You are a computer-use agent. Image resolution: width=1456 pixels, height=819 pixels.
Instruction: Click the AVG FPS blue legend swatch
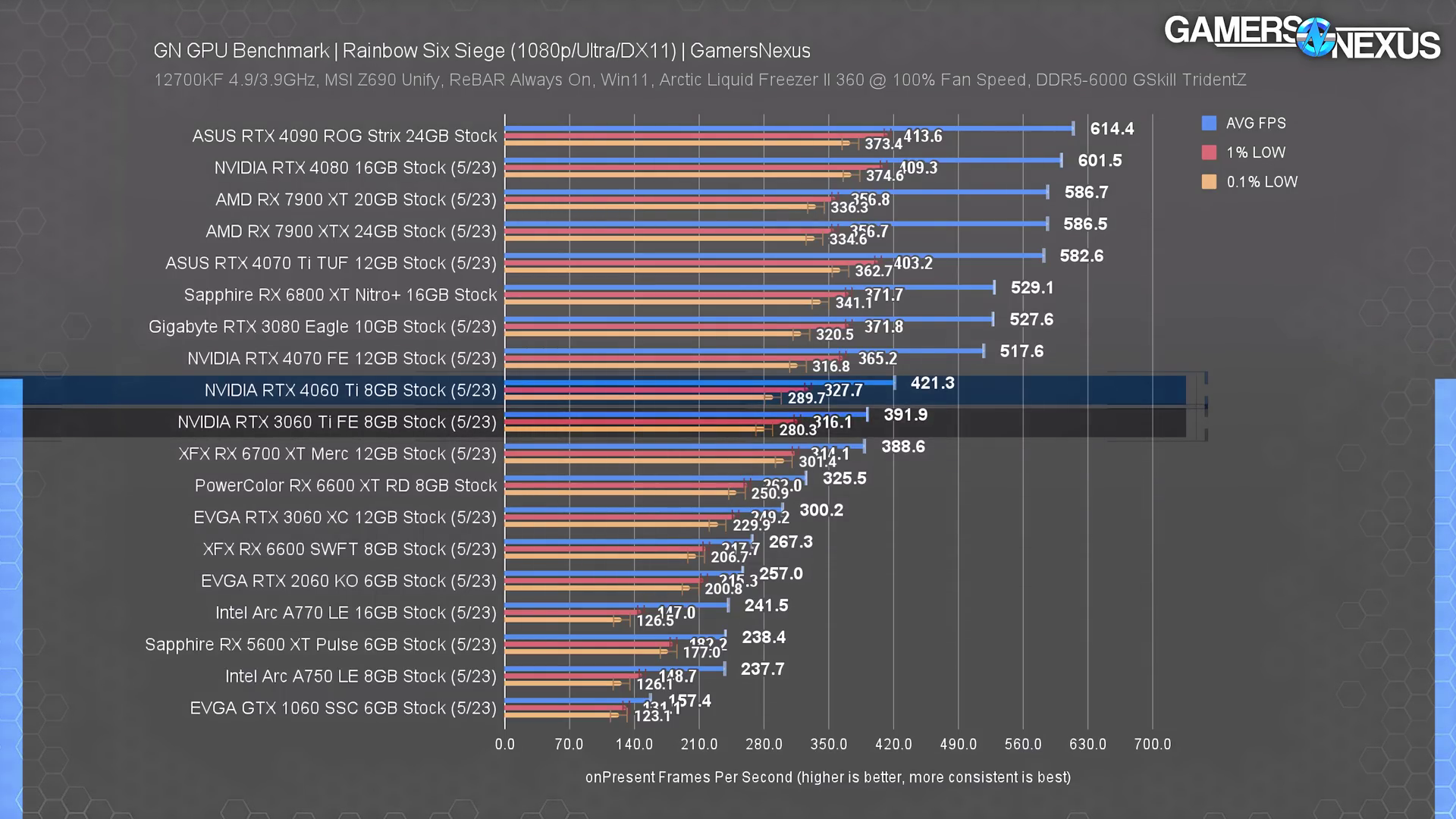[x=1209, y=123]
